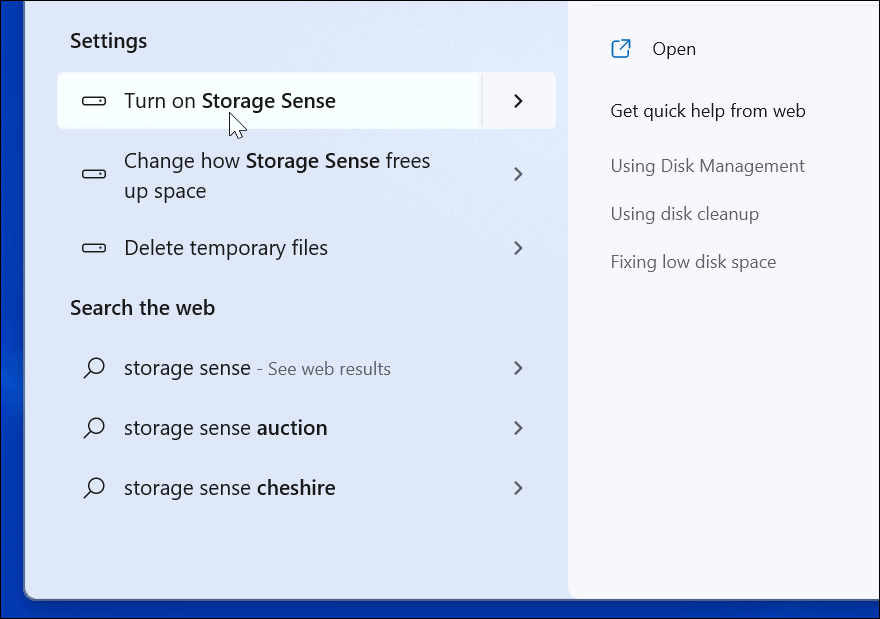The image size is (880, 619).
Task: Click the drive icon beside Delete temporary files
Action: pos(94,248)
